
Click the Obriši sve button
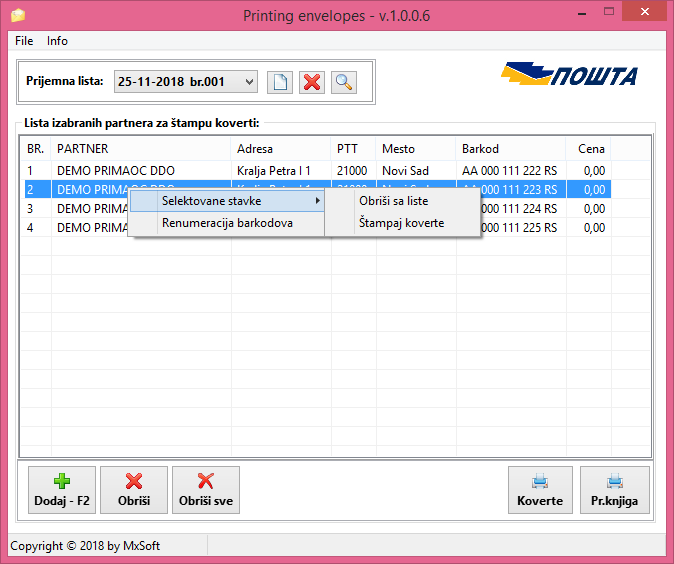(206, 490)
